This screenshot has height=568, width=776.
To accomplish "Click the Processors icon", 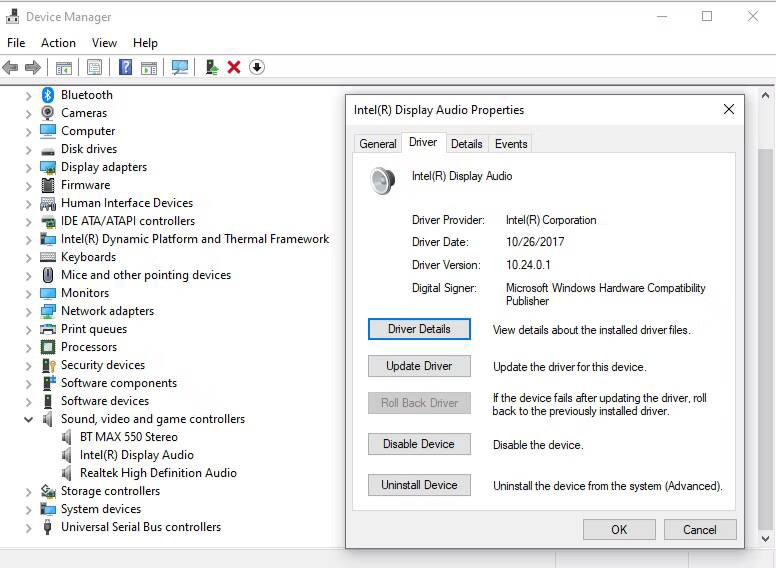I will tap(48, 347).
